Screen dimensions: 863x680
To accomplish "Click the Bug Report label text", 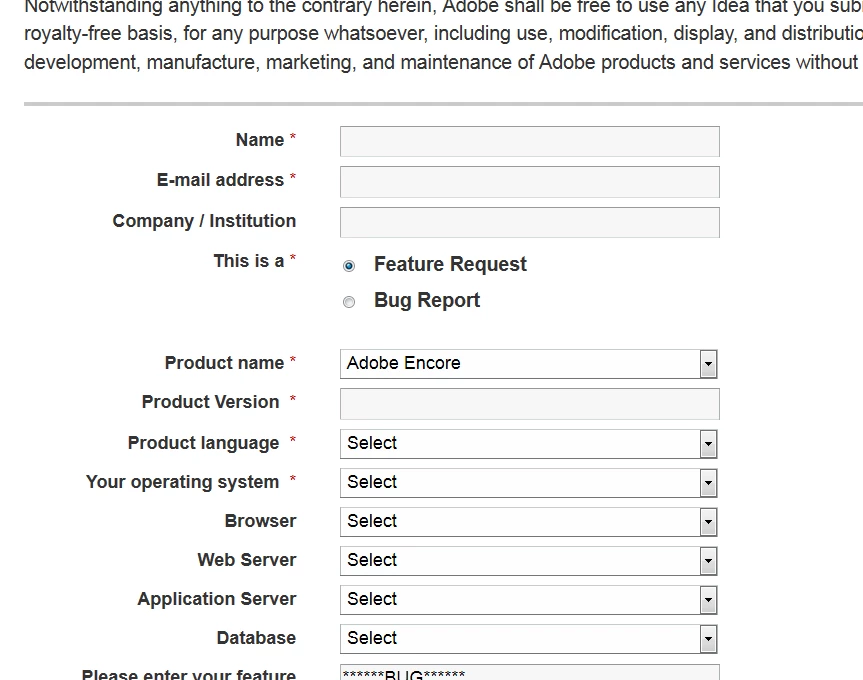I will point(427,301).
